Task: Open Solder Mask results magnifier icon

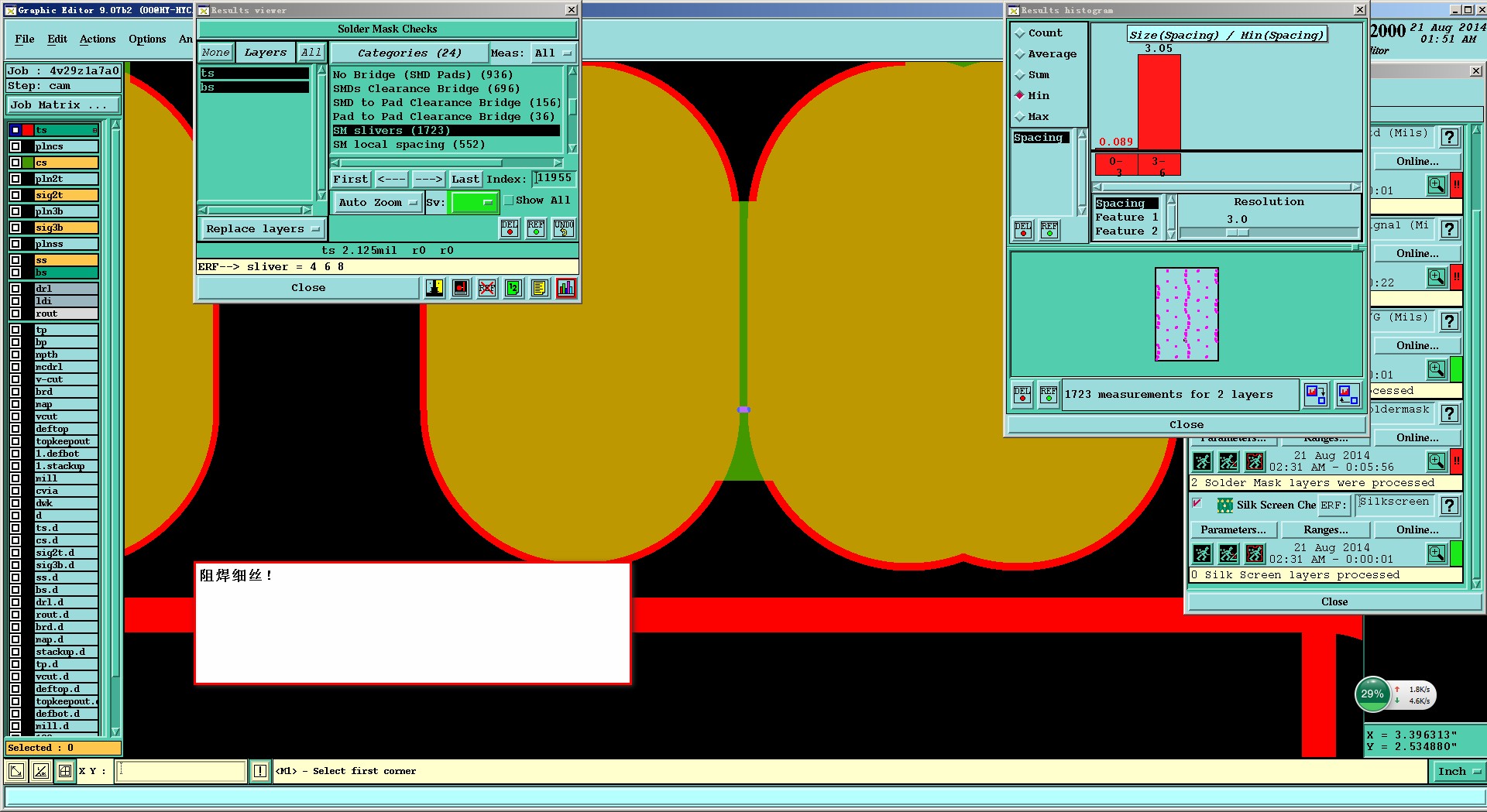Action: tap(1437, 461)
